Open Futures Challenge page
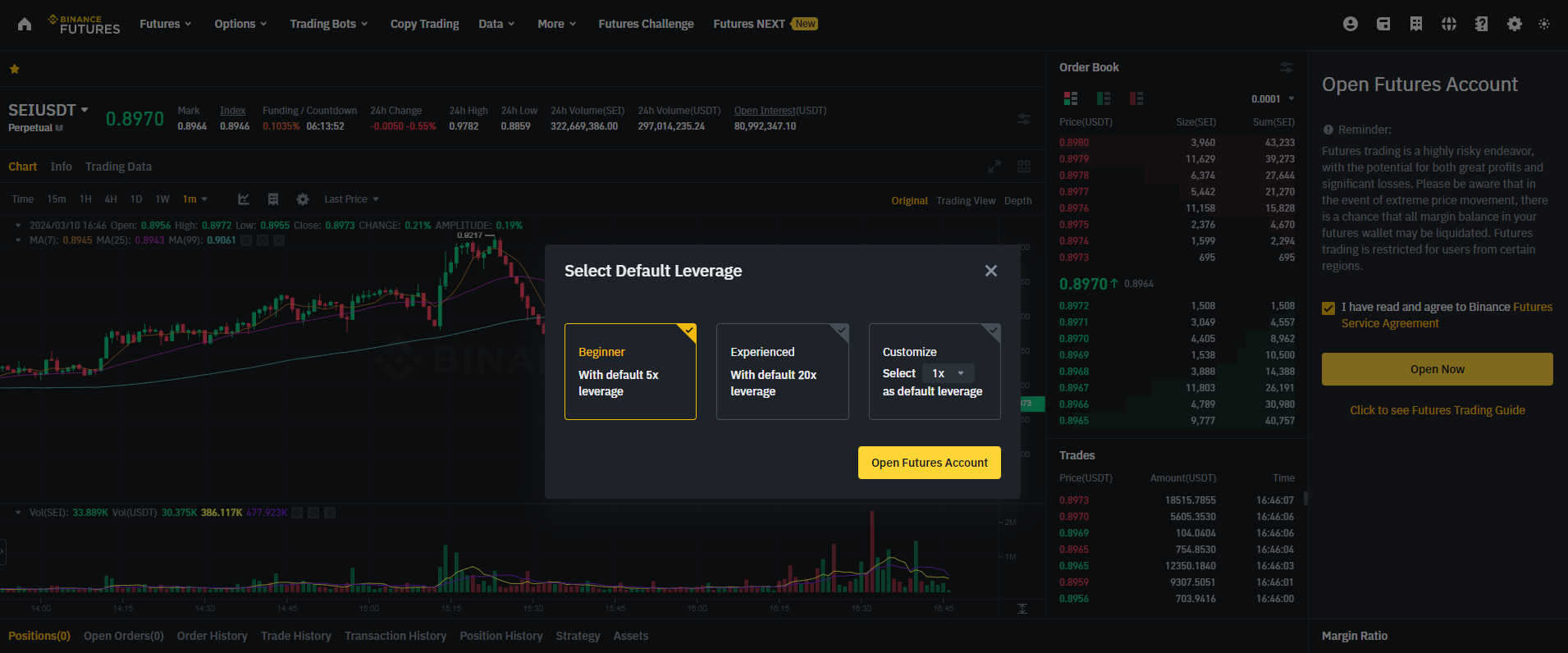 click(x=646, y=24)
